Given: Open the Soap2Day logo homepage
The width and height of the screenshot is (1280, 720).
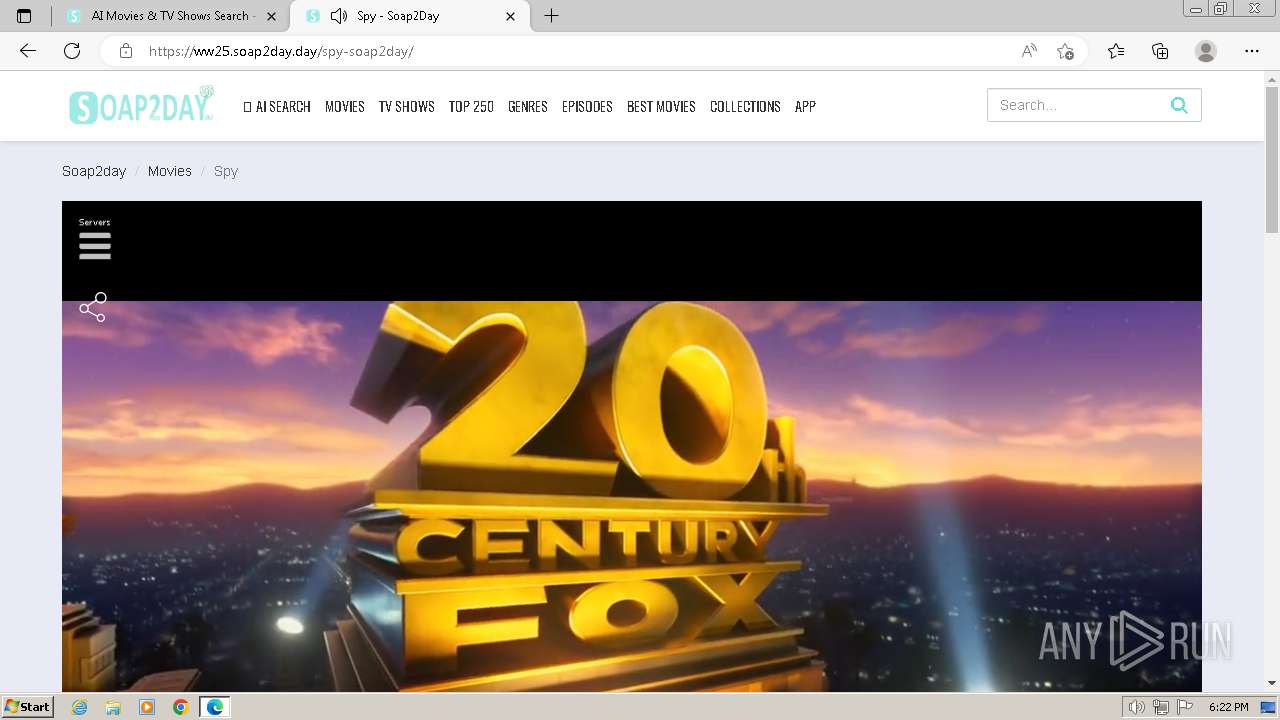Looking at the screenshot, I should pyautogui.click(x=141, y=105).
